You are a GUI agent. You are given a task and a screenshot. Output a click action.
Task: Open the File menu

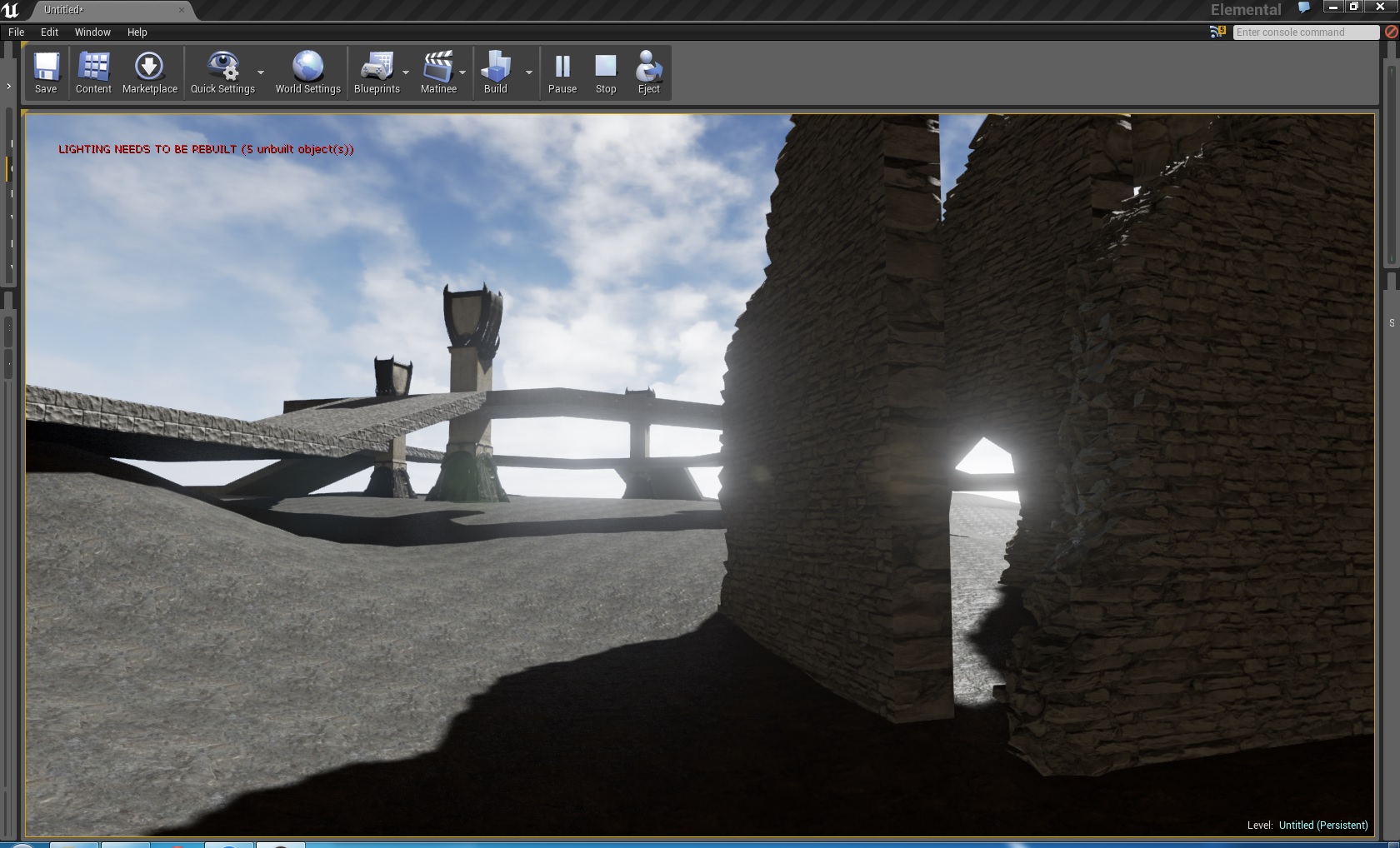pos(17,32)
